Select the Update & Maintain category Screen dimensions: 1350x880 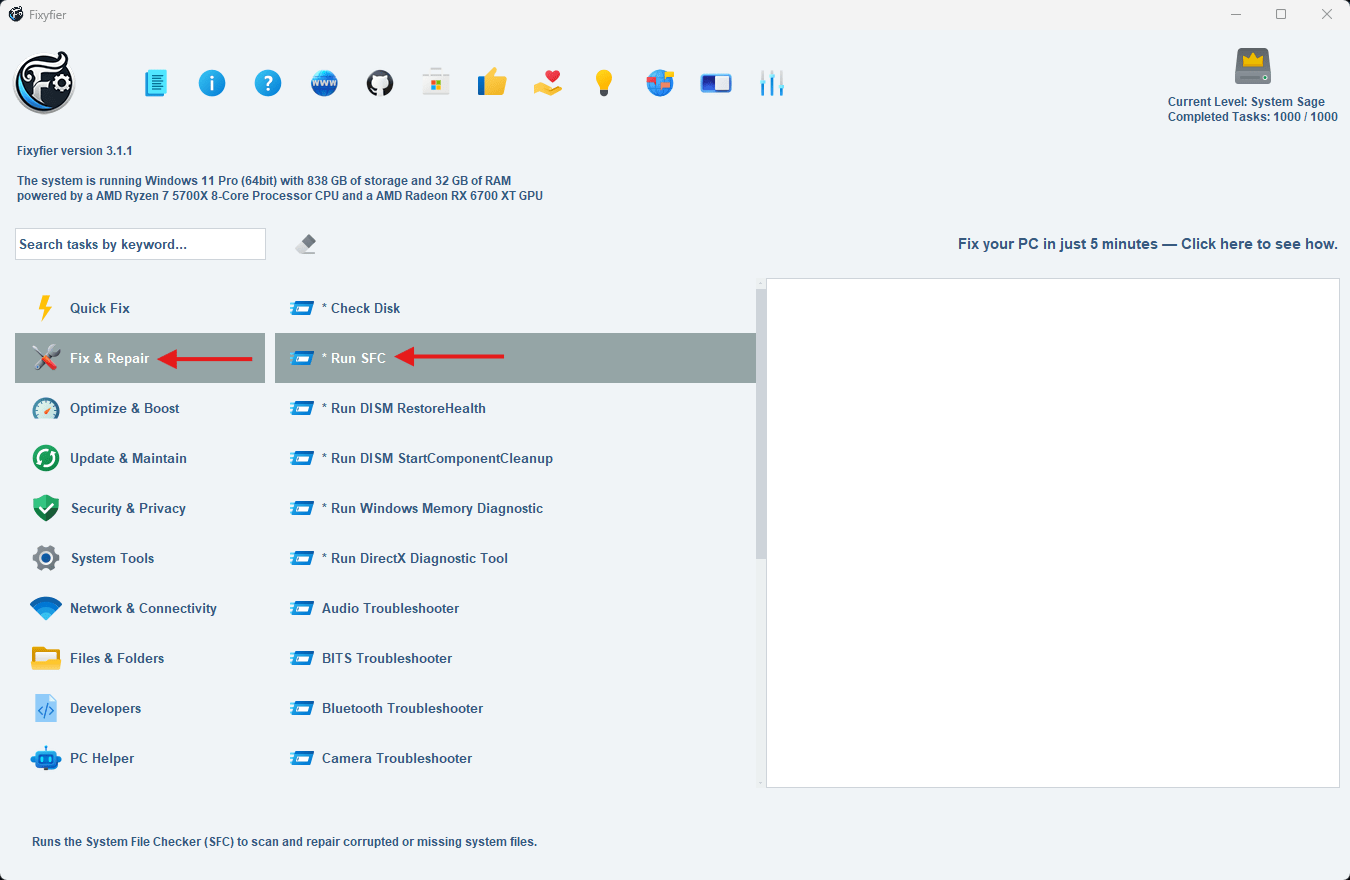140,458
